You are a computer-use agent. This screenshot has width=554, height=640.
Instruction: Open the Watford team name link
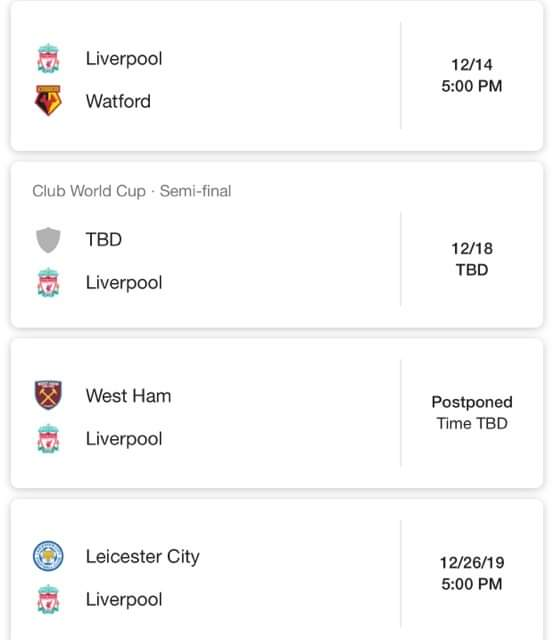click(x=118, y=101)
